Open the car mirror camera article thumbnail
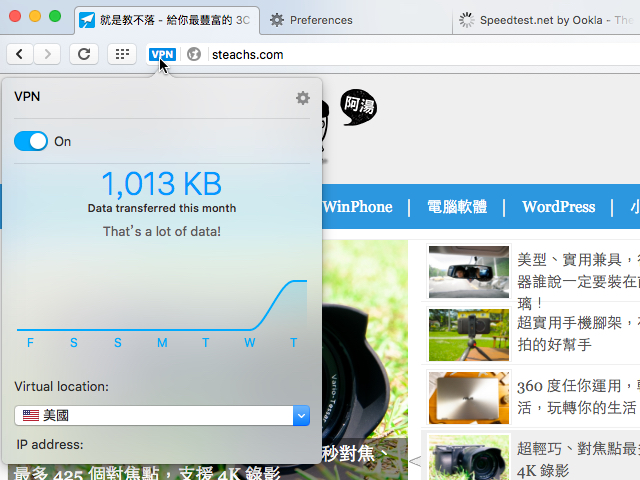Viewport: 640px width, 480px height. pyautogui.click(x=468, y=271)
